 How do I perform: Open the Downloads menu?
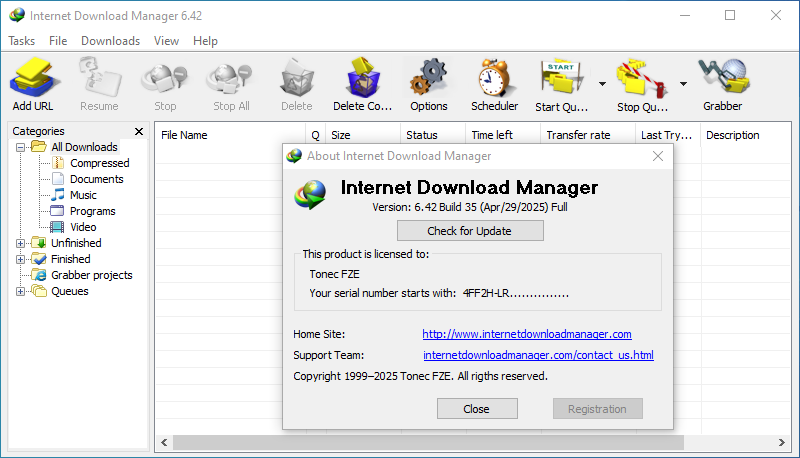tap(110, 41)
